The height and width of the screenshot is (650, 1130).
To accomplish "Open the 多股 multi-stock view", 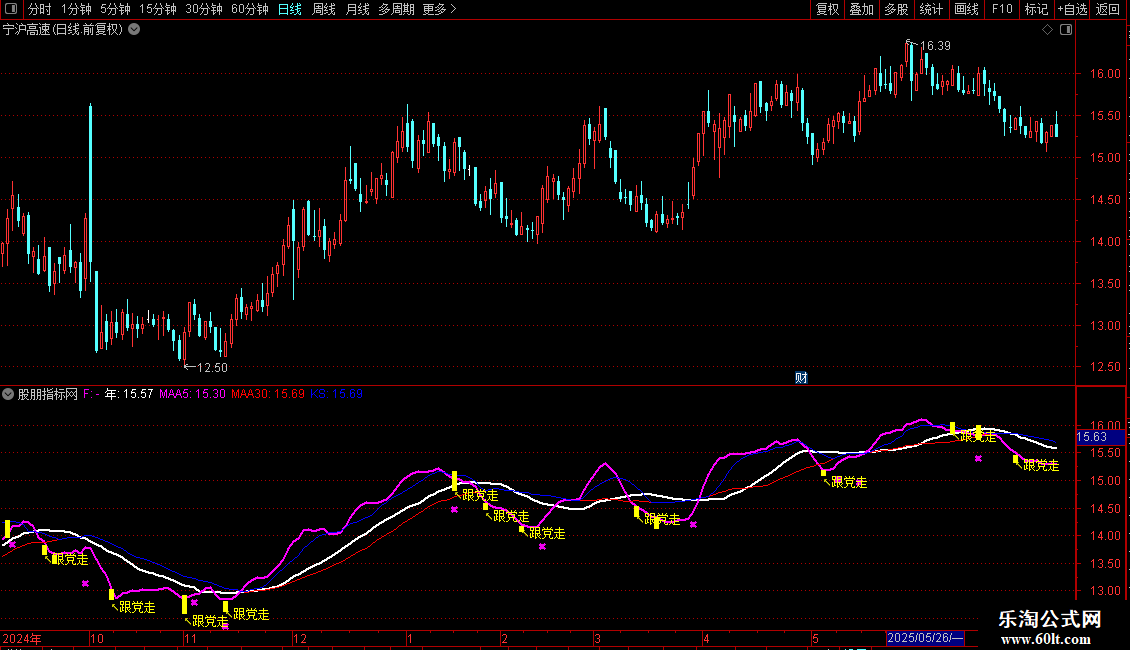I will coord(897,9).
